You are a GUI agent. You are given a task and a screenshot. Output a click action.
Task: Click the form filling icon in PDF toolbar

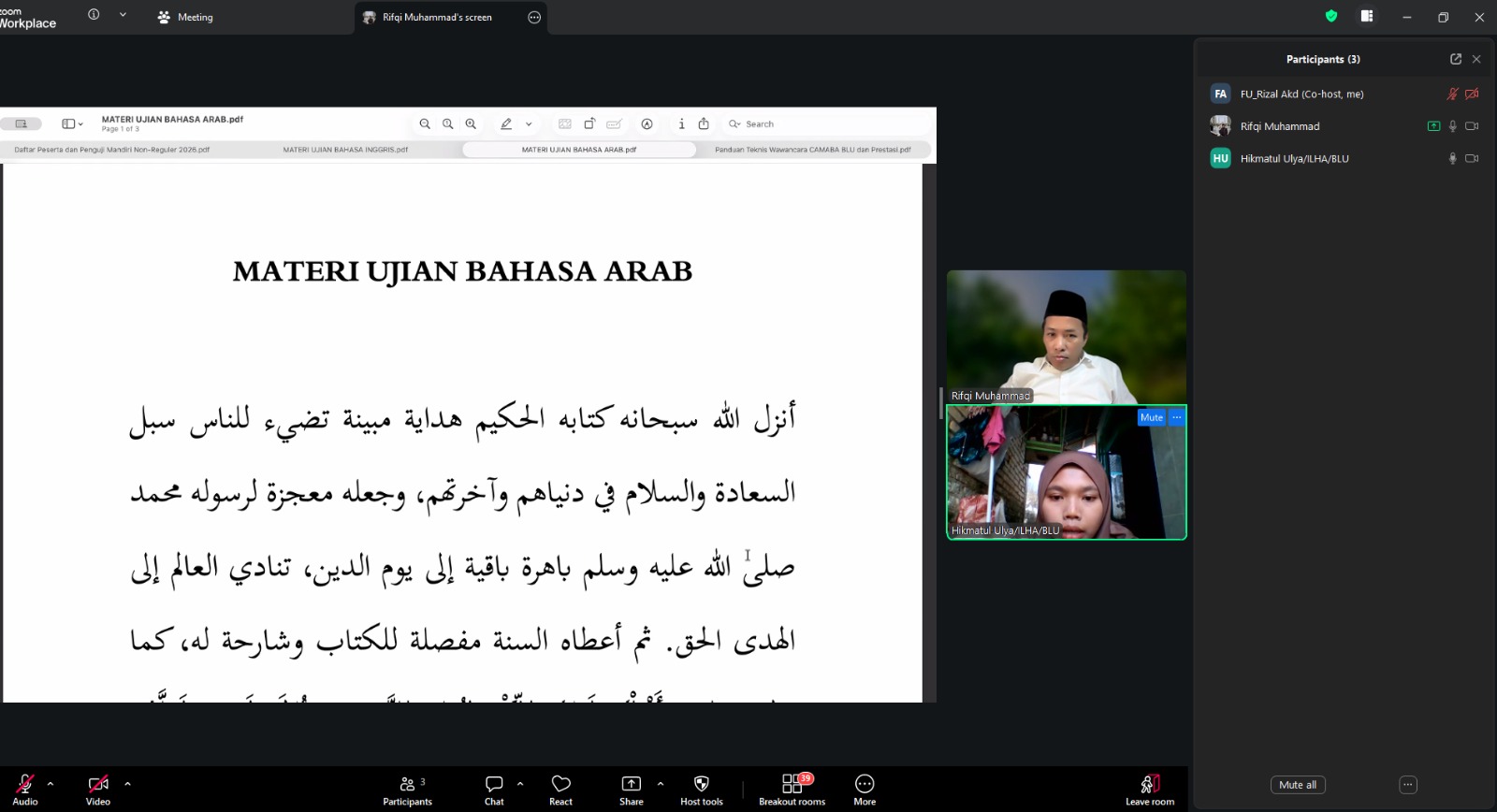[615, 123]
